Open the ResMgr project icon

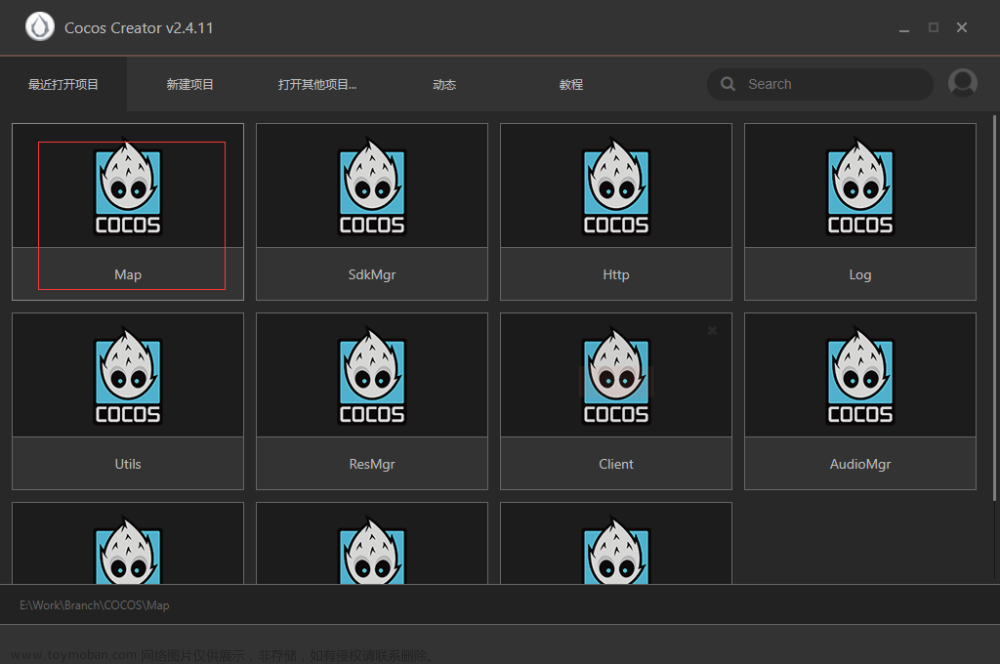(x=372, y=375)
